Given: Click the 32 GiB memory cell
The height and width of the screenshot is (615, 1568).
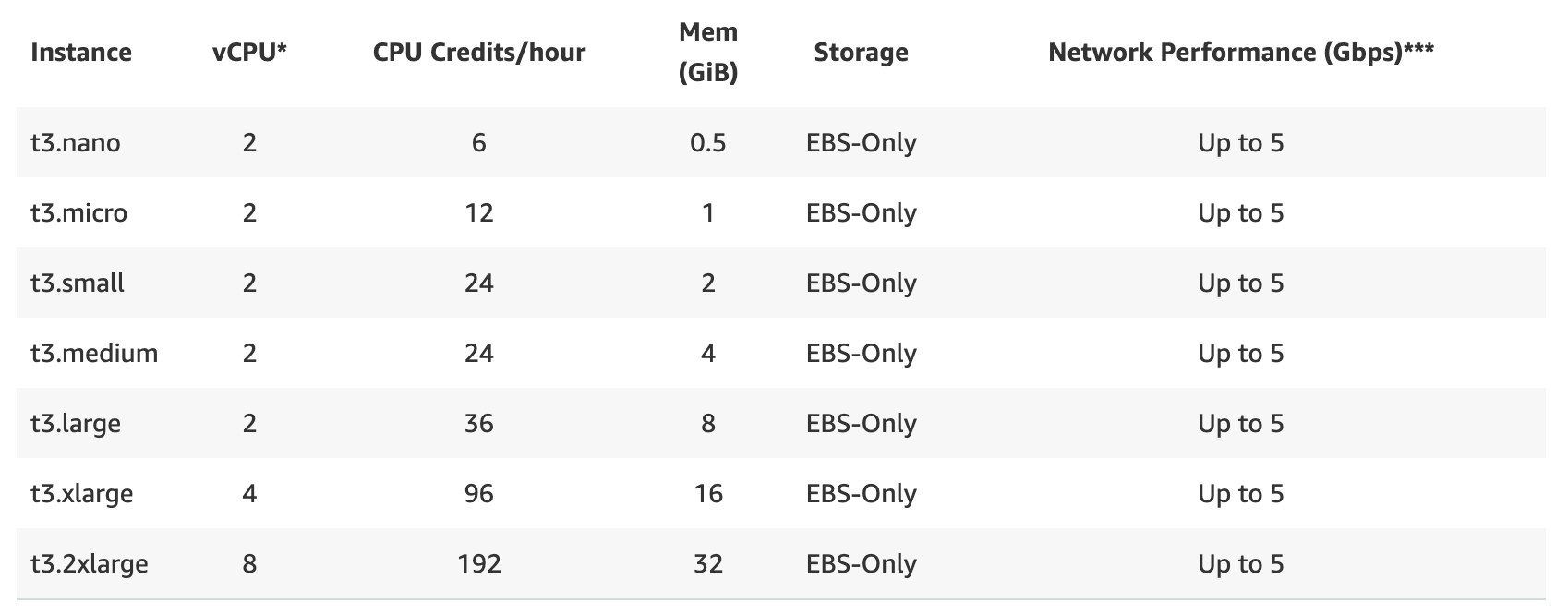Looking at the screenshot, I should tap(708, 564).
